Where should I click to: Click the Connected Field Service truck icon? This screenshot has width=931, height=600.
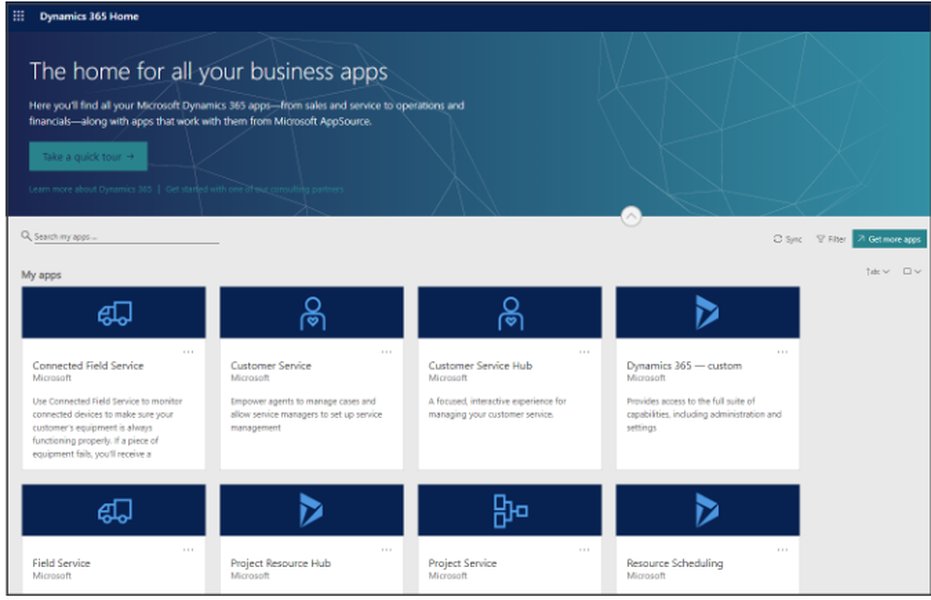click(x=115, y=313)
